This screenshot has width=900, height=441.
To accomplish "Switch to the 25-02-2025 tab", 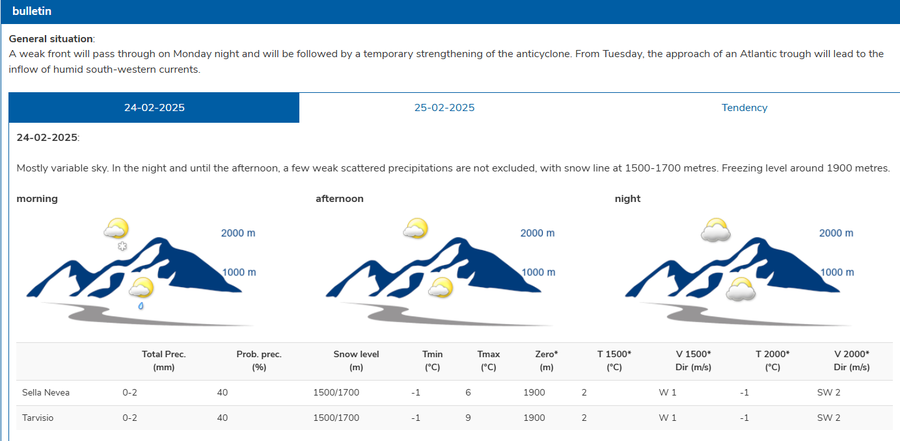I will coord(444,107).
